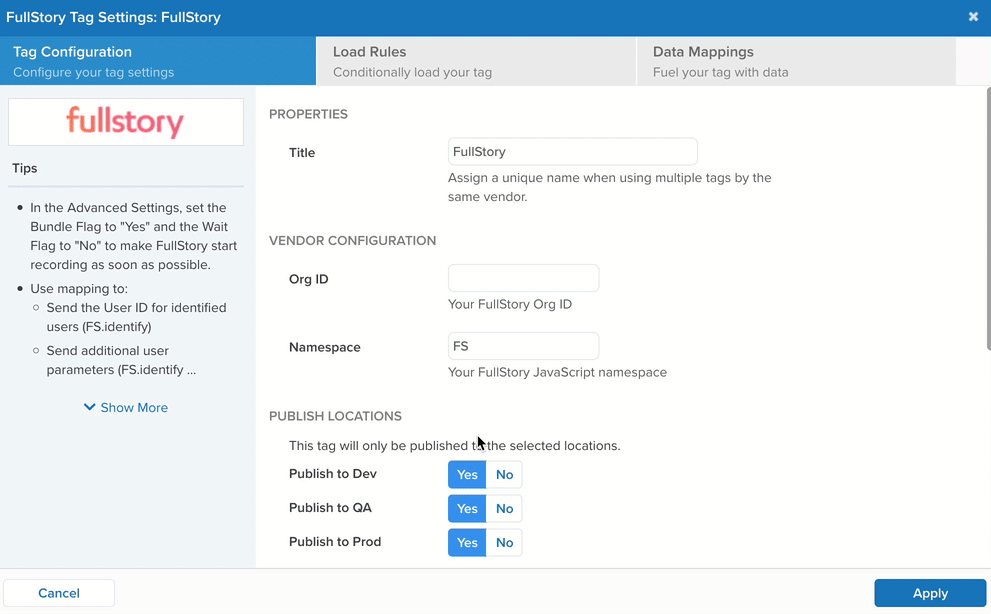The width and height of the screenshot is (991, 614).
Task: Set Publish to Prod to Yes
Action: pos(467,543)
